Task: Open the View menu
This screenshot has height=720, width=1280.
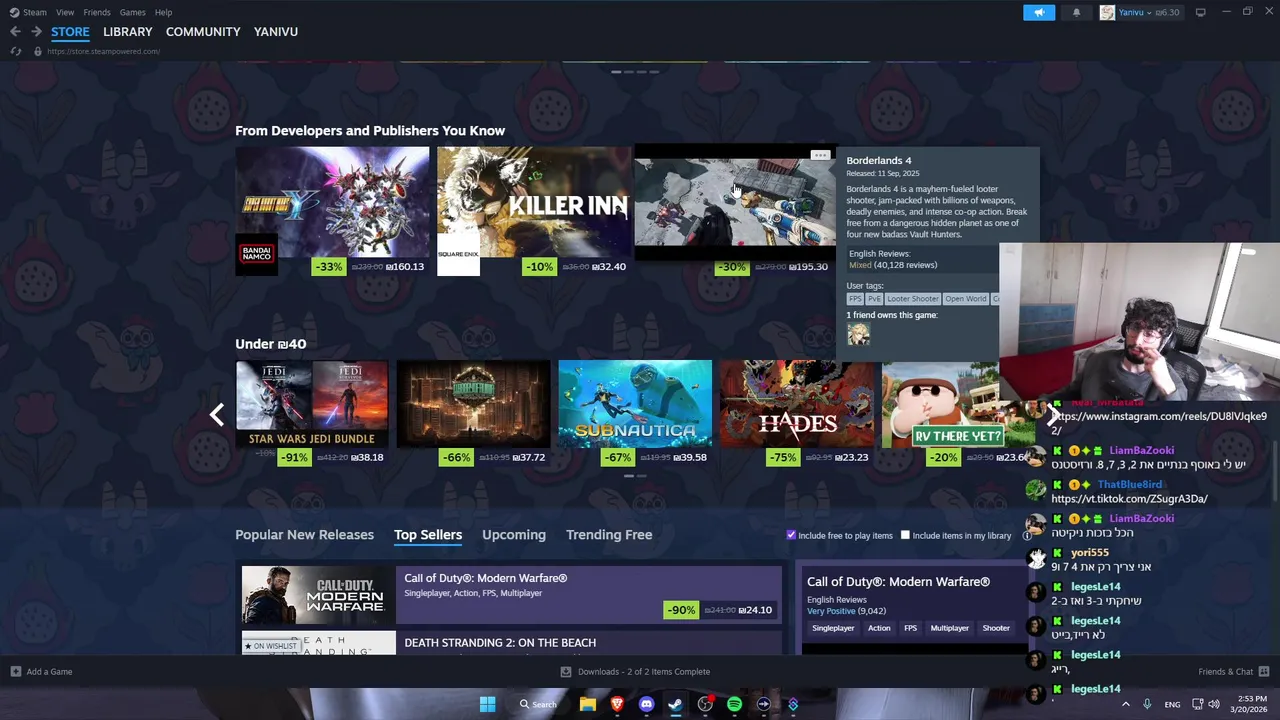Action: [65, 12]
